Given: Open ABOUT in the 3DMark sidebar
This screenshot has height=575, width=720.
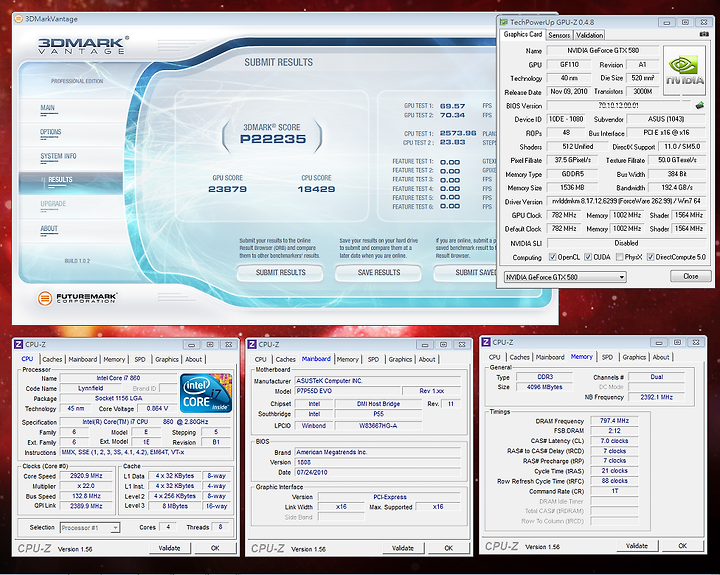Looking at the screenshot, I should (49, 228).
